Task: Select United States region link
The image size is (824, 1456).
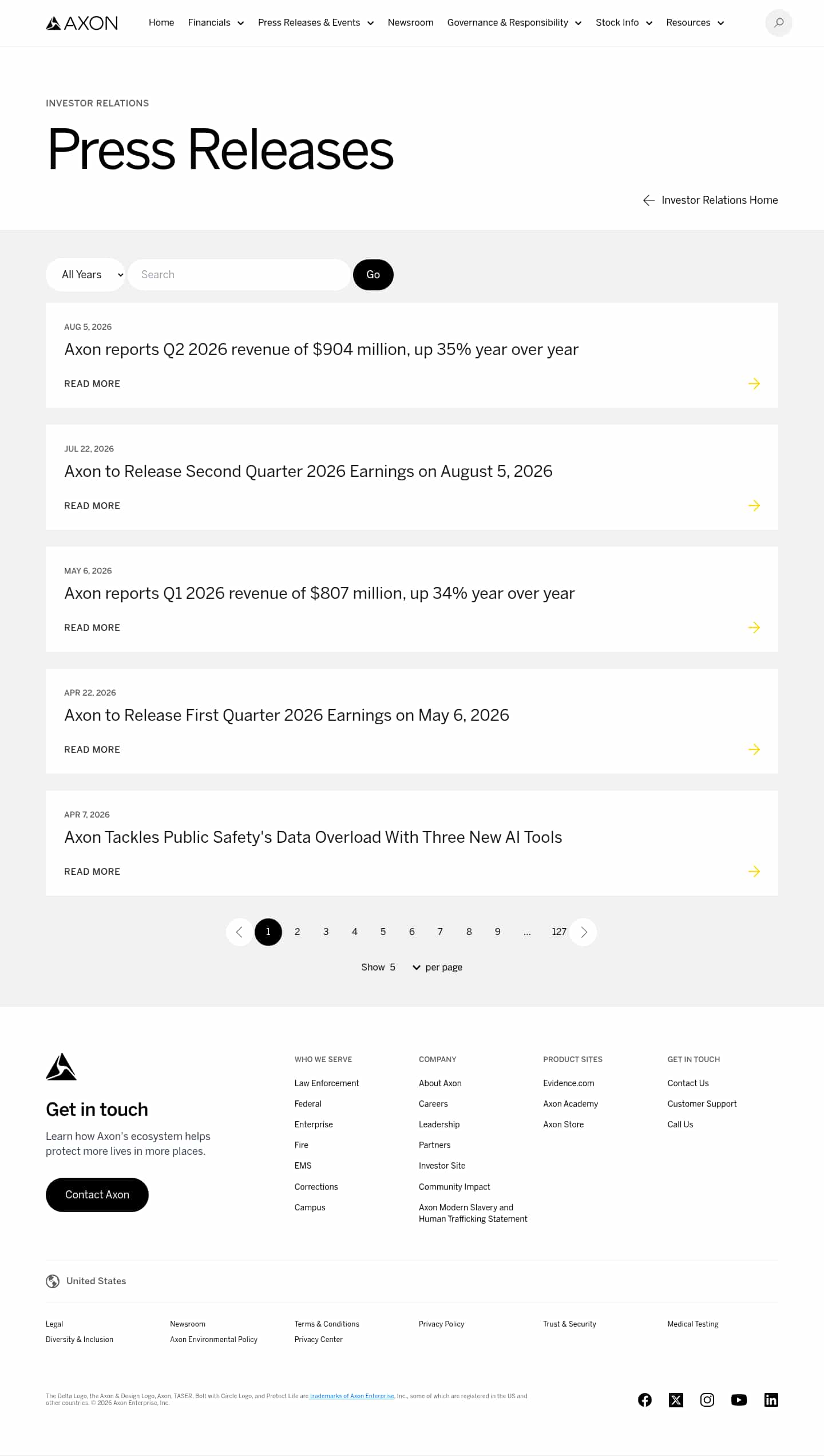Action: click(96, 1281)
